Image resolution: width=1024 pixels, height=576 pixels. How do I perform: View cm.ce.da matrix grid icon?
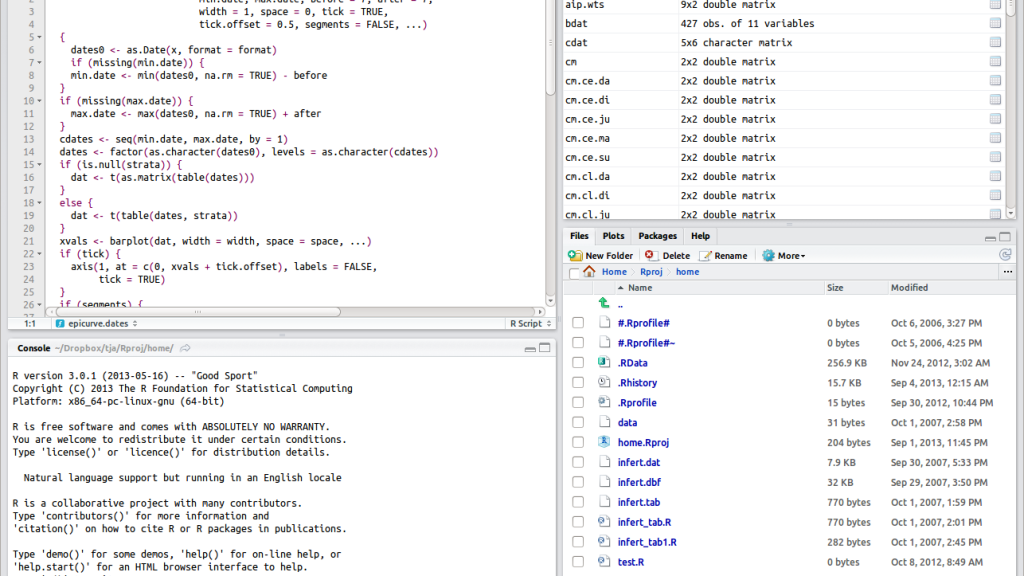[995, 81]
